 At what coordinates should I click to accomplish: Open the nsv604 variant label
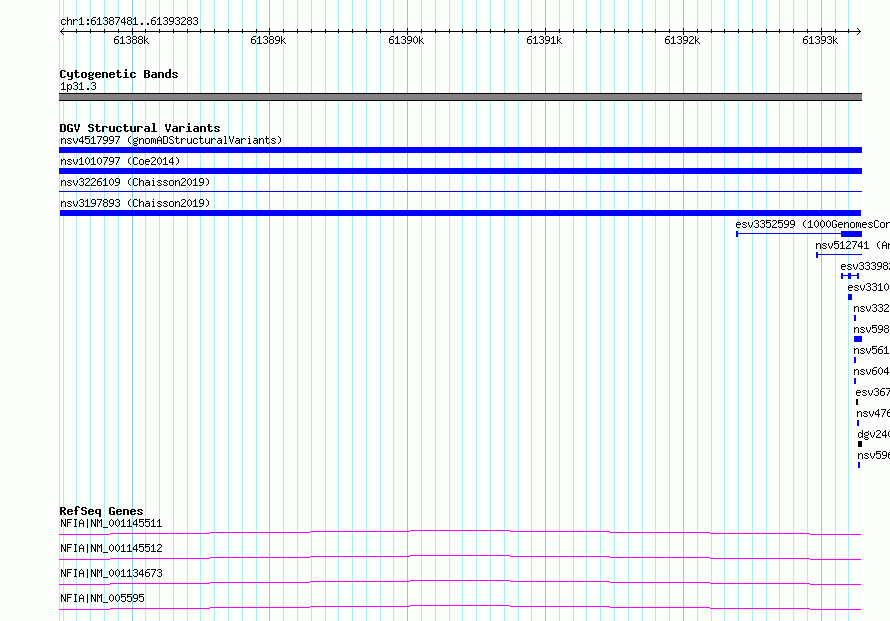pos(871,371)
